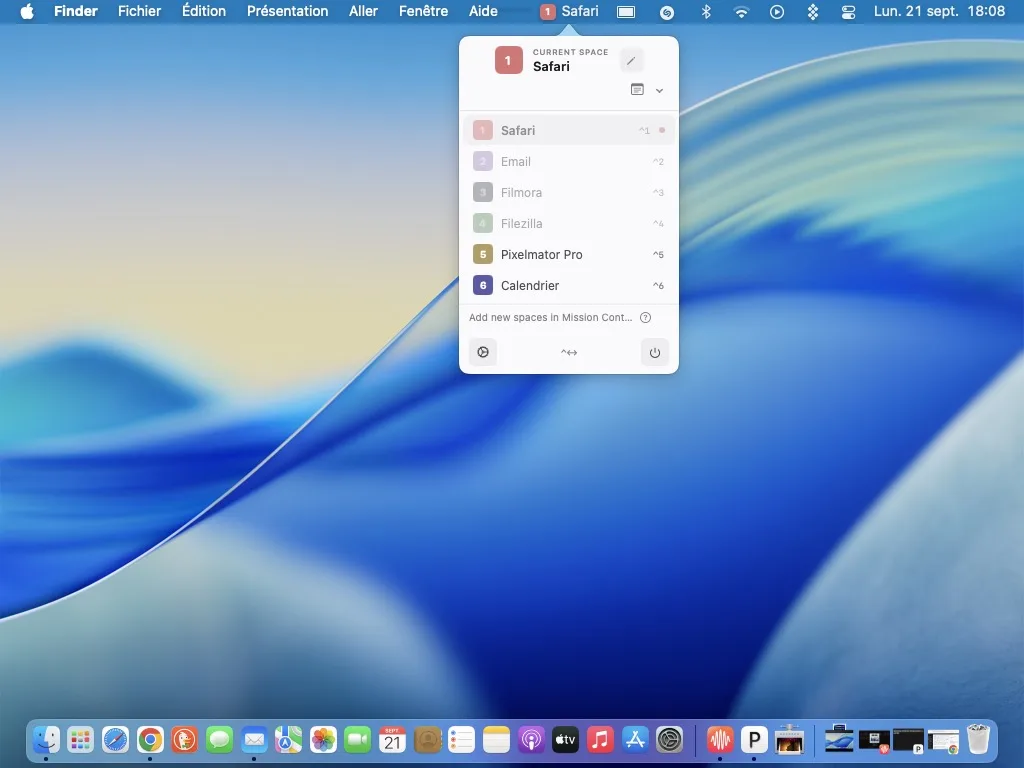Image resolution: width=1024 pixels, height=768 pixels.
Task: Open Mail from the Dock
Action: pyautogui.click(x=254, y=739)
